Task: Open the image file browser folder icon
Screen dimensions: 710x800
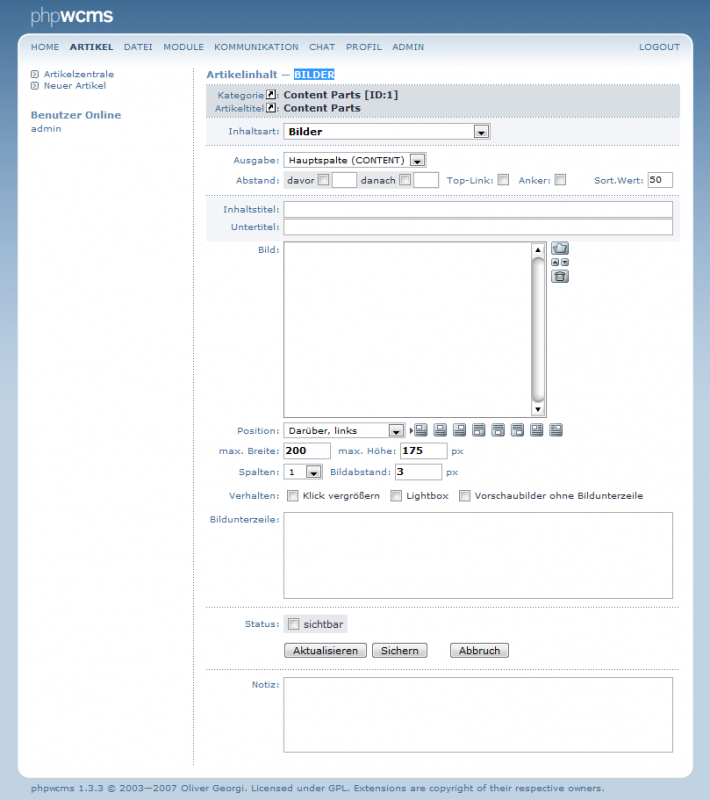Action: pyautogui.click(x=560, y=248)
